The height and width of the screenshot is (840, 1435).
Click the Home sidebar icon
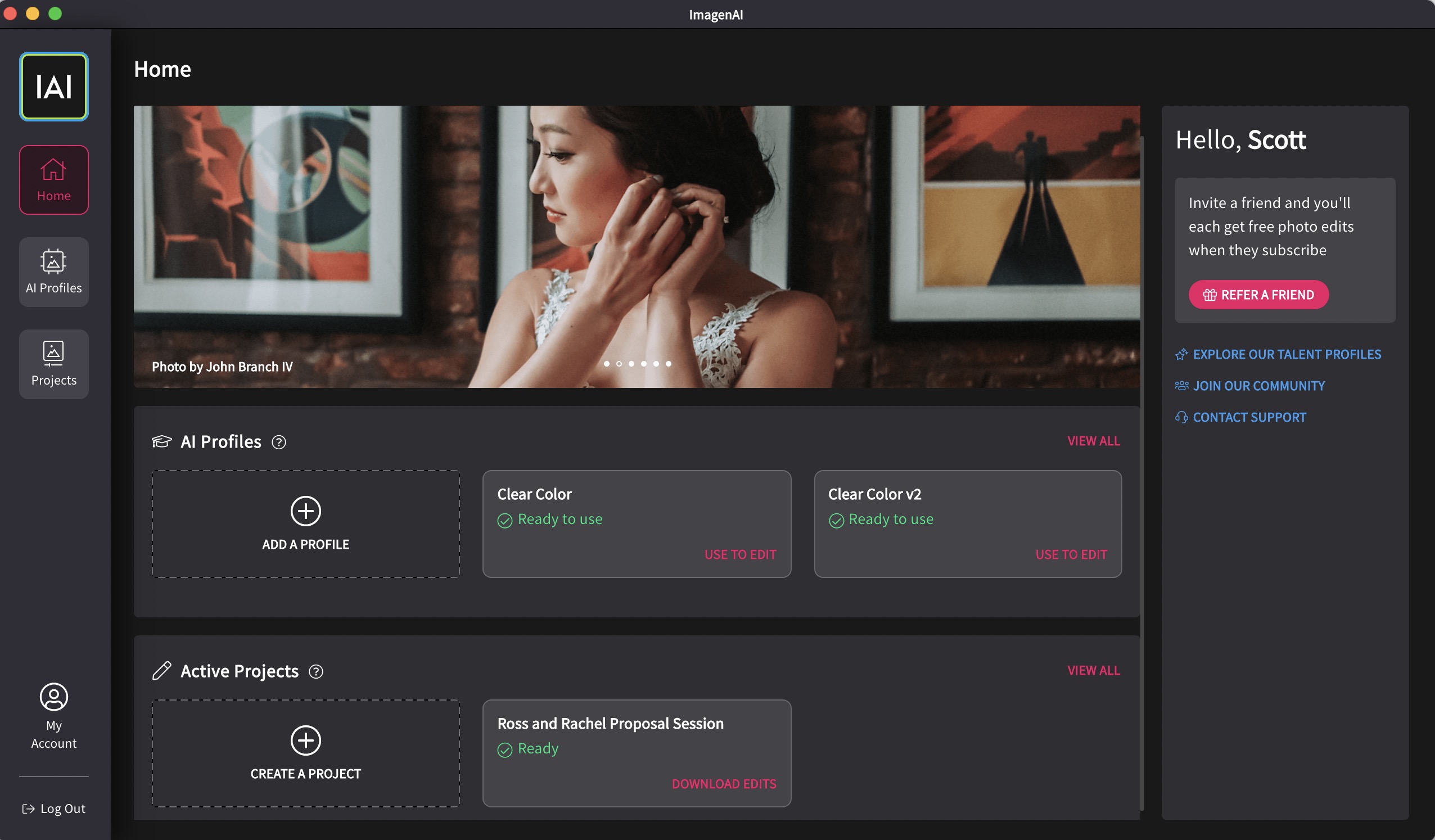coord(53,180)
